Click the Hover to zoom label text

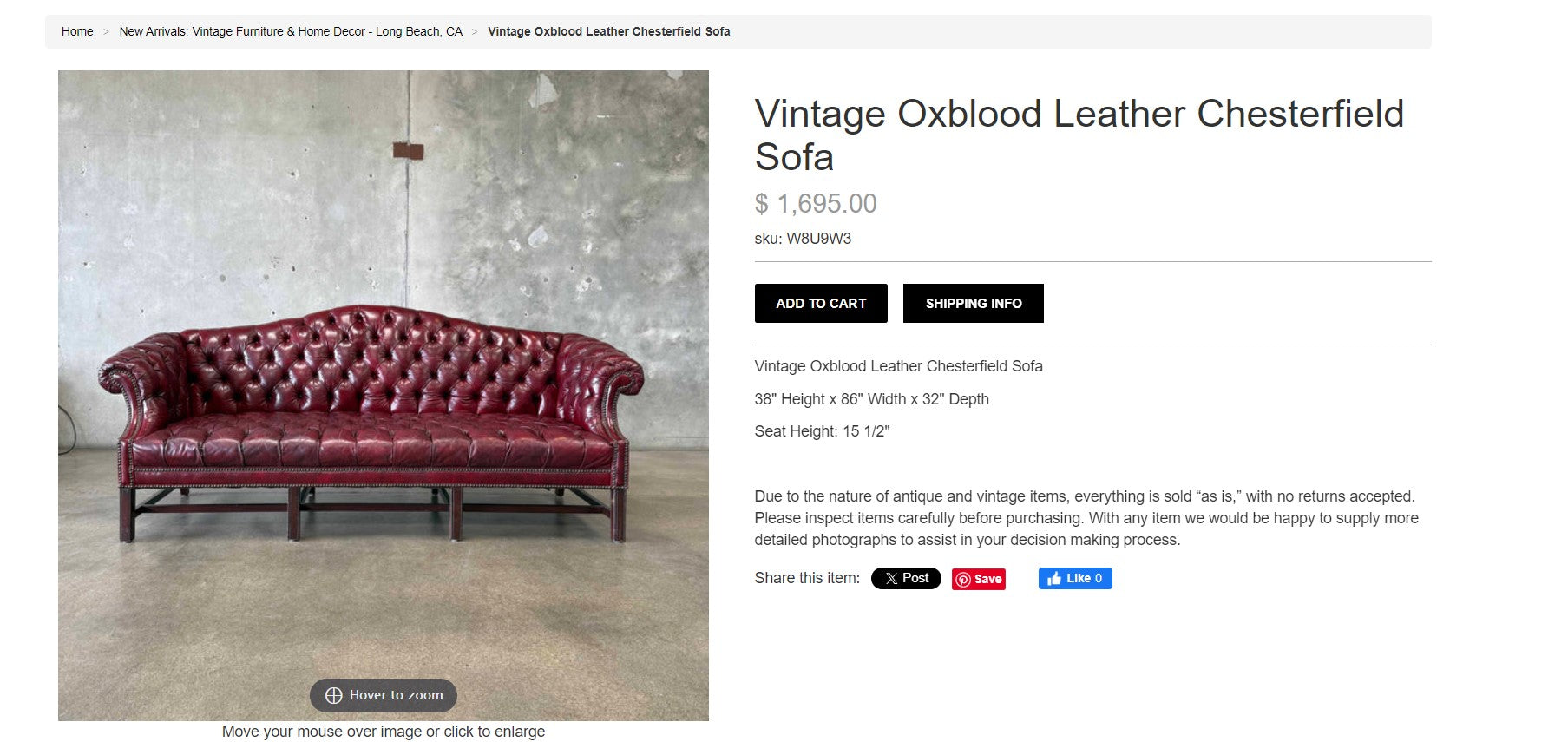[396, 695]
